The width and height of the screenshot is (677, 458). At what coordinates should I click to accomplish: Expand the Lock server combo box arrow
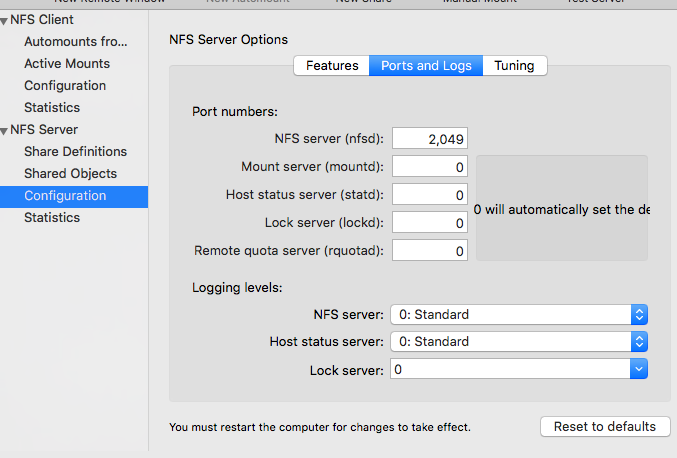pos(639,369)
